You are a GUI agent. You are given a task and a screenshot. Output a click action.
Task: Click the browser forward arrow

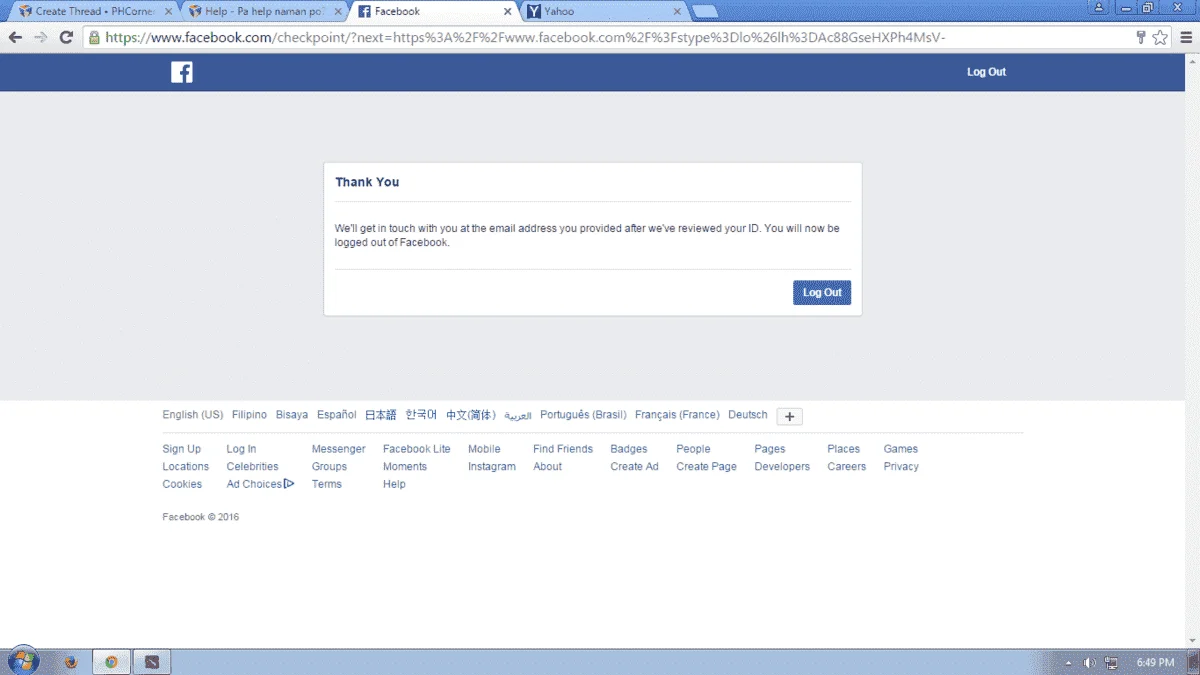(40, 37)
